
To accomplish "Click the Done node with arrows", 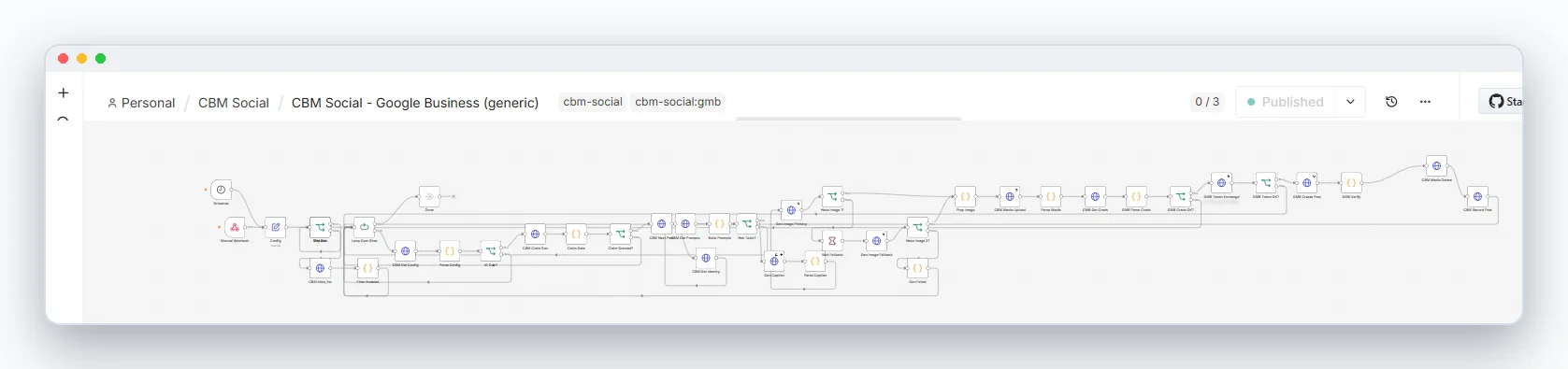I will pos(429,196).
